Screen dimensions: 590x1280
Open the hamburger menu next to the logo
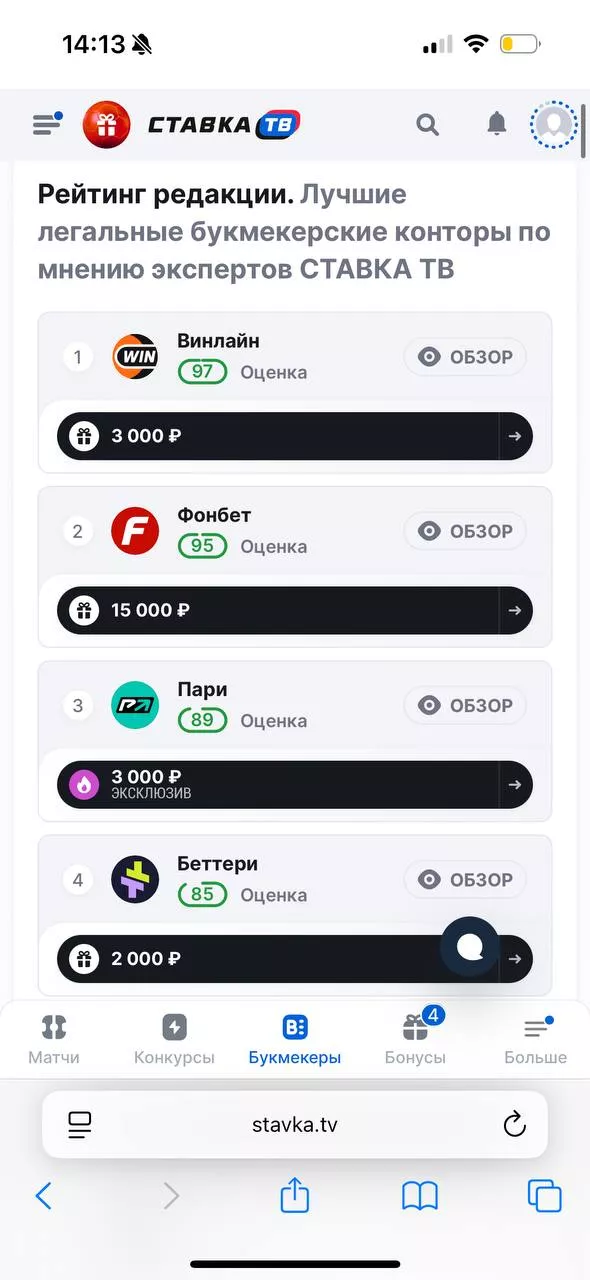46,124
